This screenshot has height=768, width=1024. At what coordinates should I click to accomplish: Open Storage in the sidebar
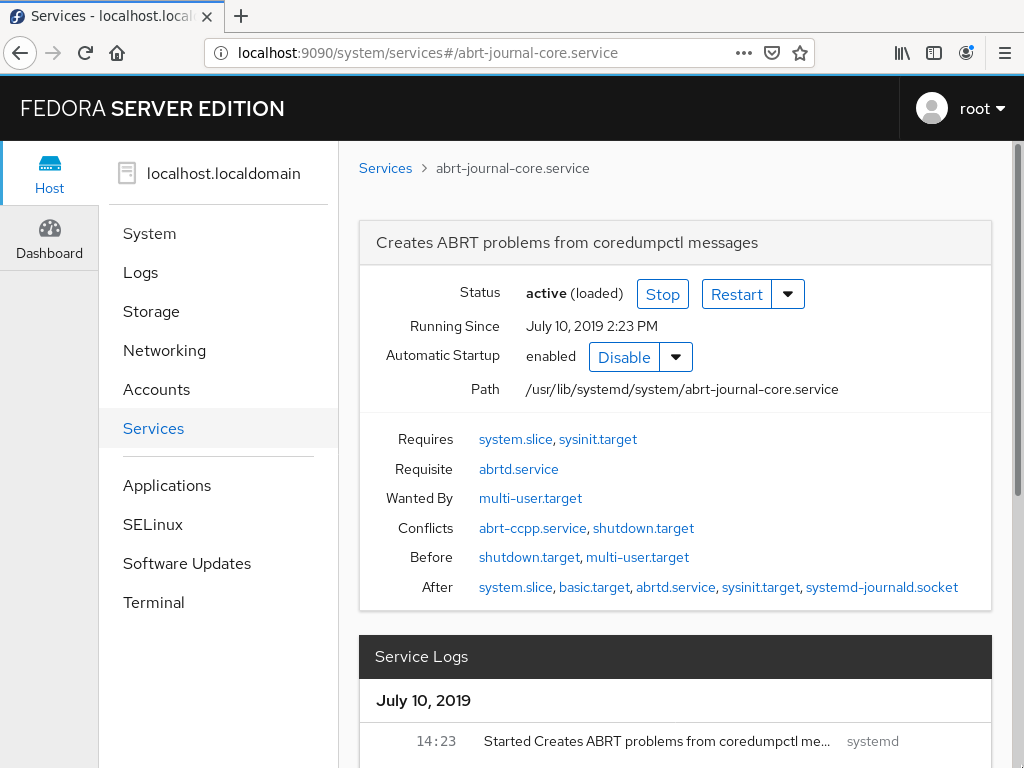pos(151,312)
